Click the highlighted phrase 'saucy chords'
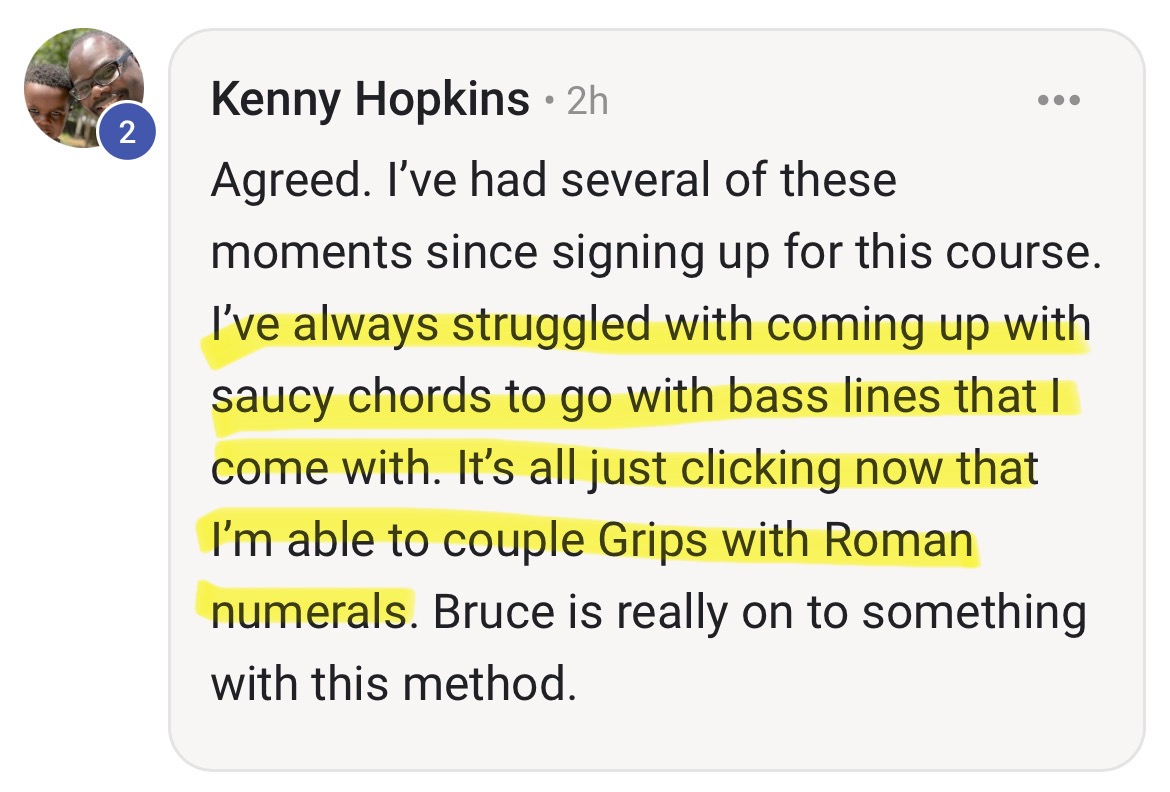The width and height of the screenshot is (1170, 792). click(350, 398)
